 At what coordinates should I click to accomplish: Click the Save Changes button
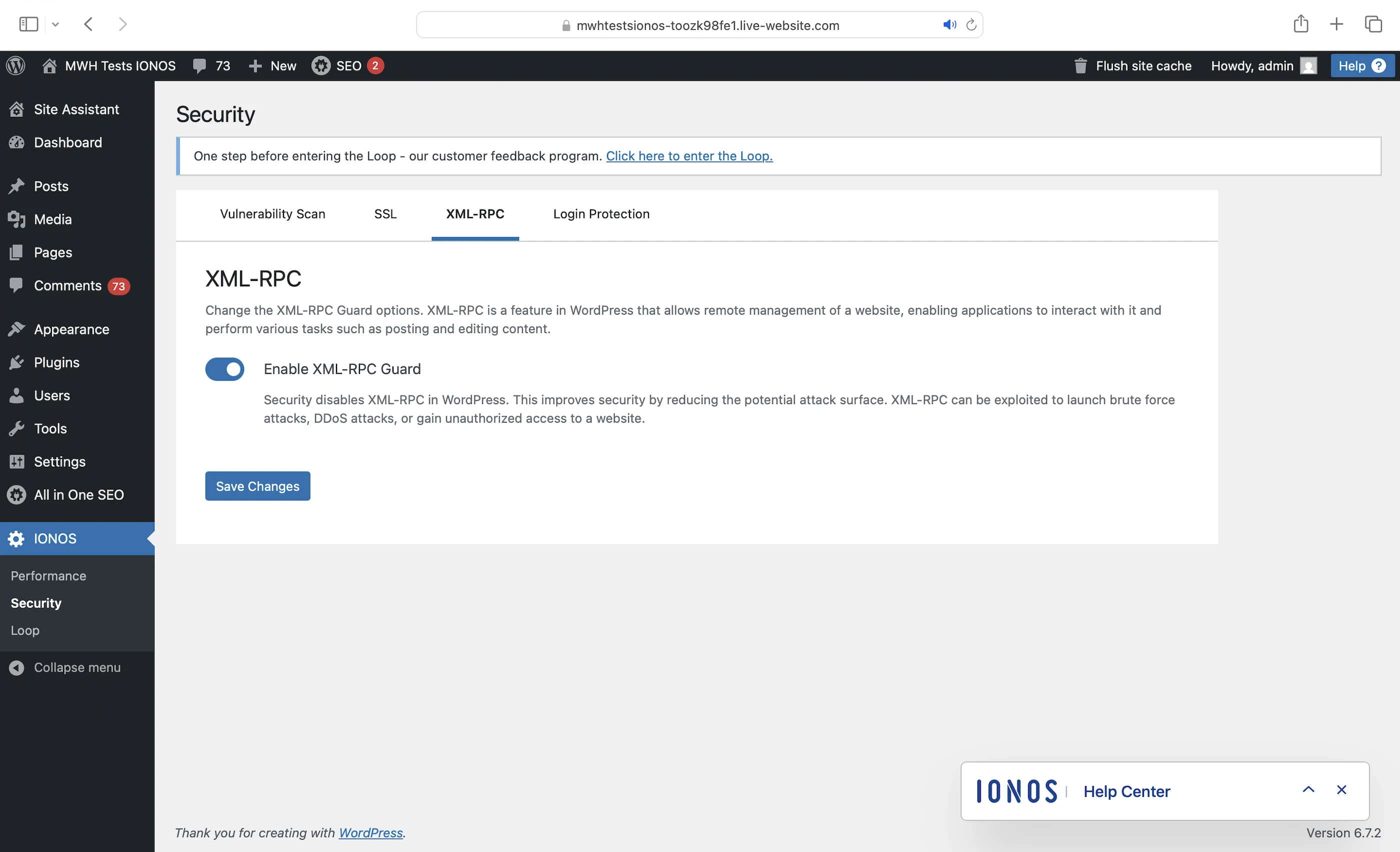(257, 486)
